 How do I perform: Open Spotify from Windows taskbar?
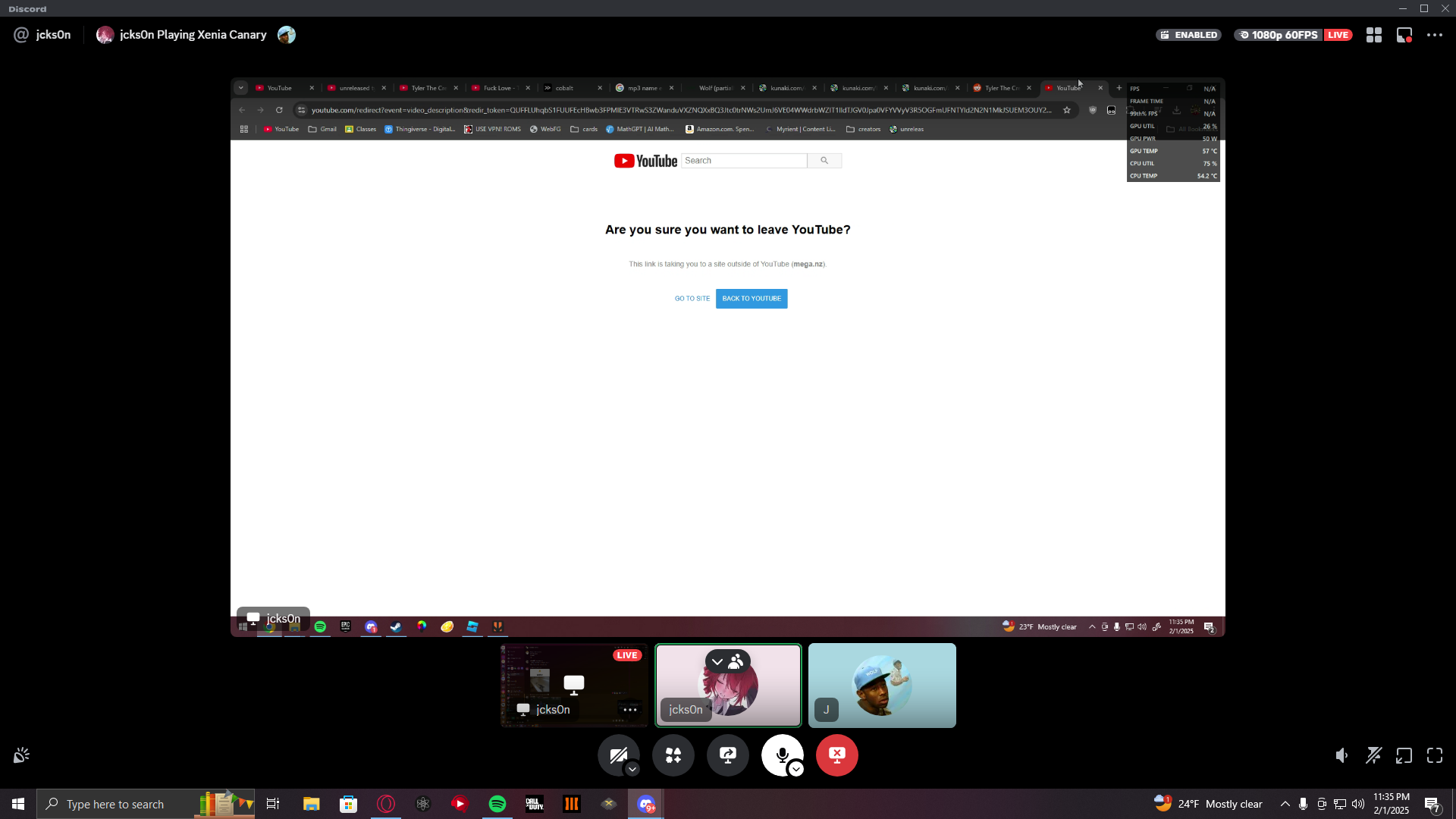(497, 804)
